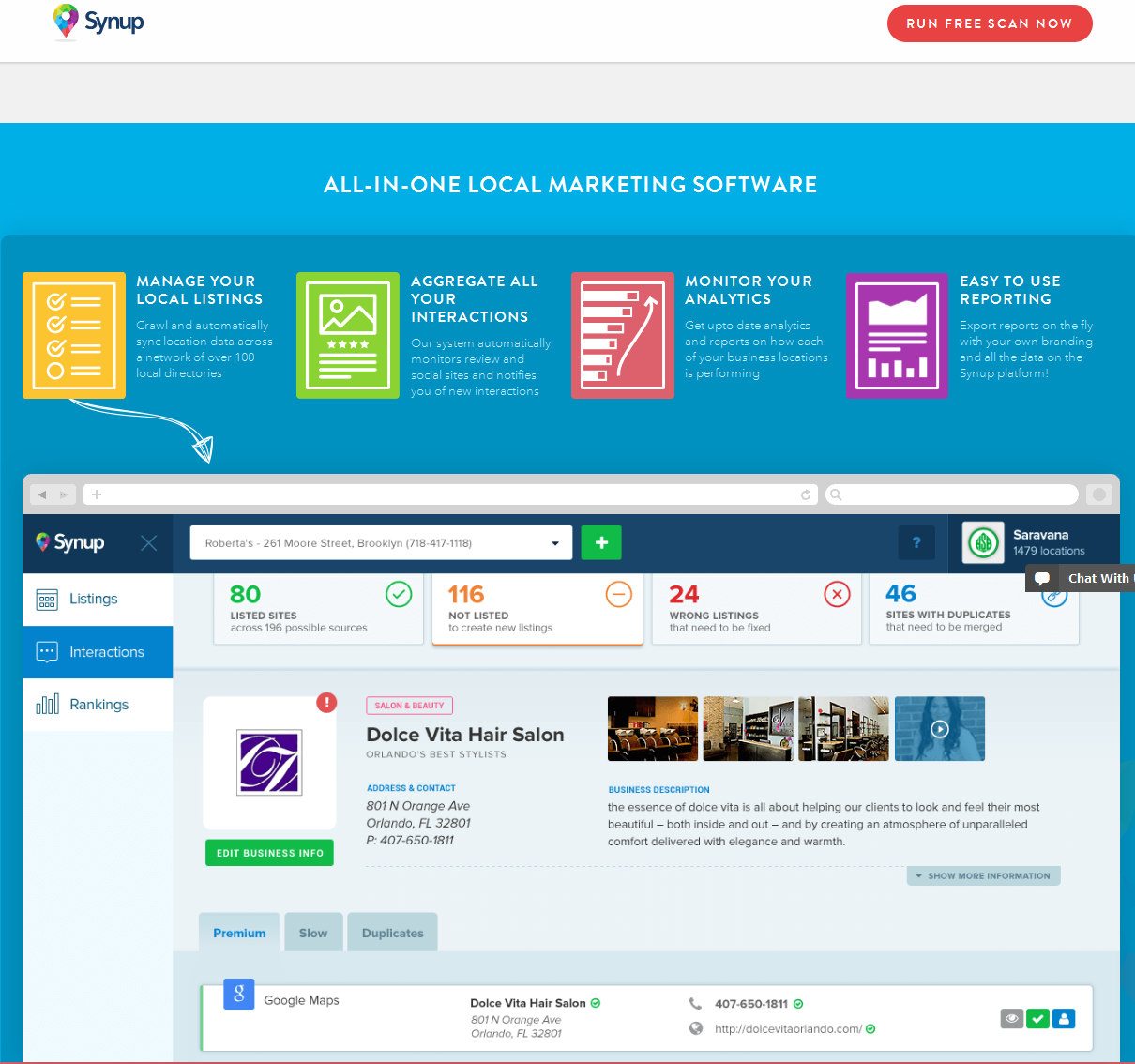Viewport: 1135px width, 1064px height.
Task: Click the Easy to Use Reporting purple icon
Action: [x=897, y=336]
